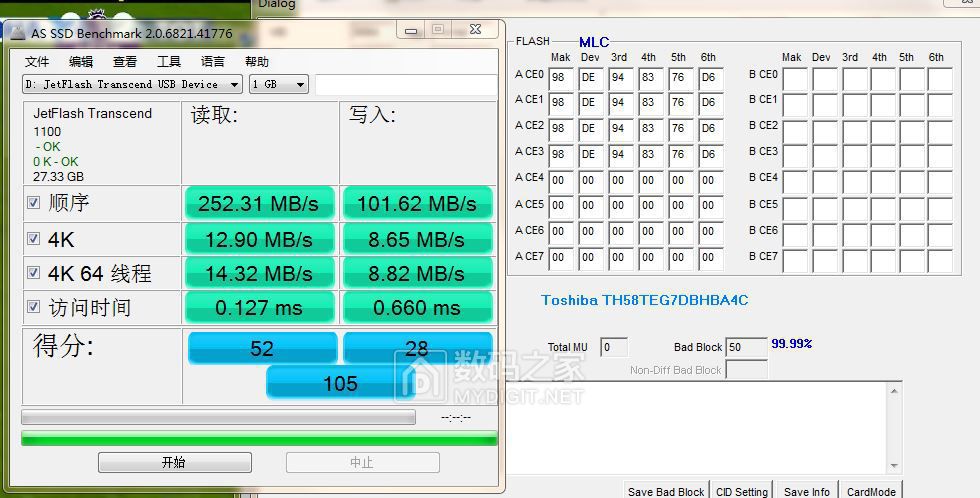
Task: Click the write score 28
Action: coord(418,348)
